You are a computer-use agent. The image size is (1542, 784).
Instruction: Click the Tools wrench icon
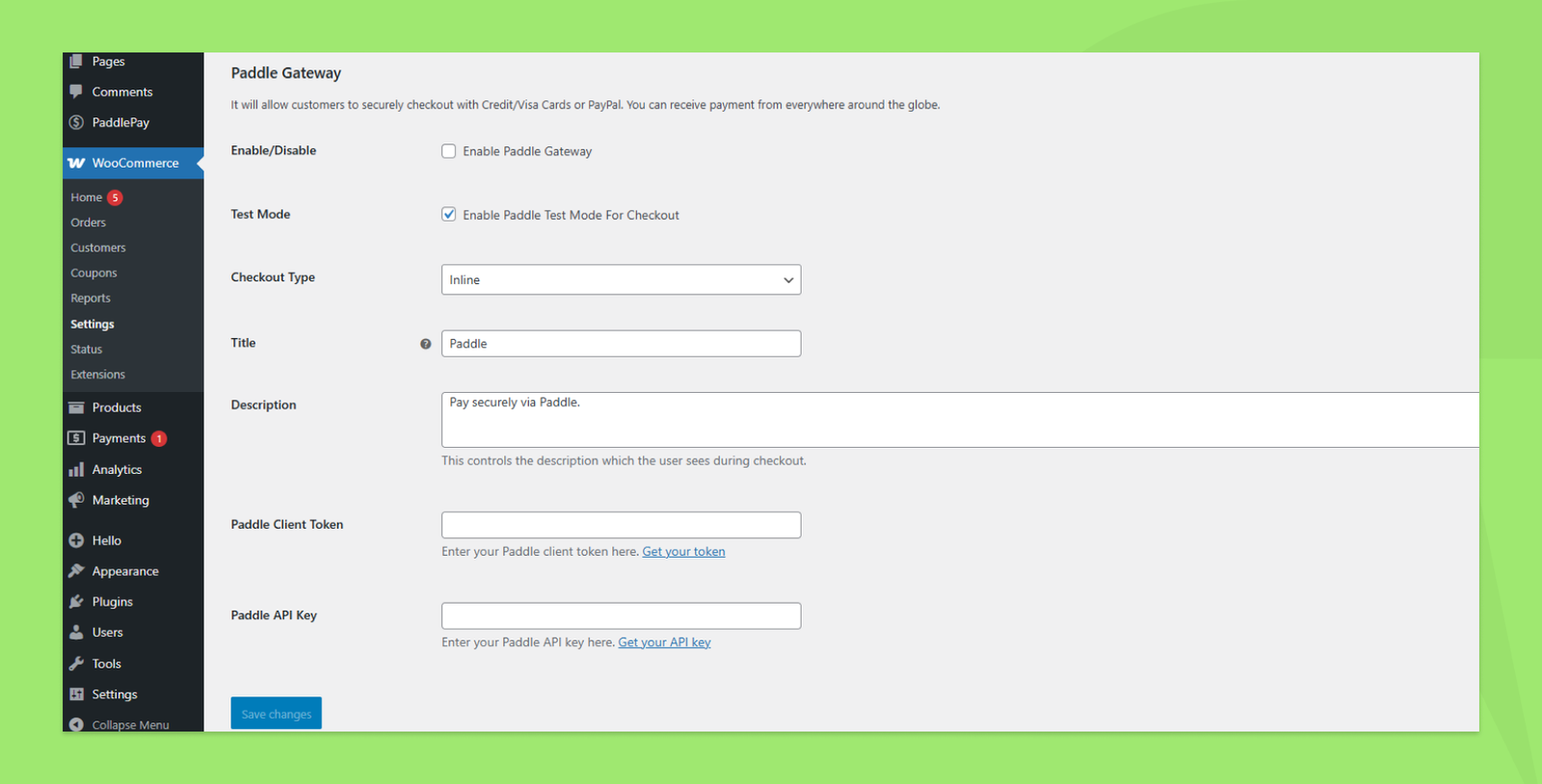[x=76, y=664]
